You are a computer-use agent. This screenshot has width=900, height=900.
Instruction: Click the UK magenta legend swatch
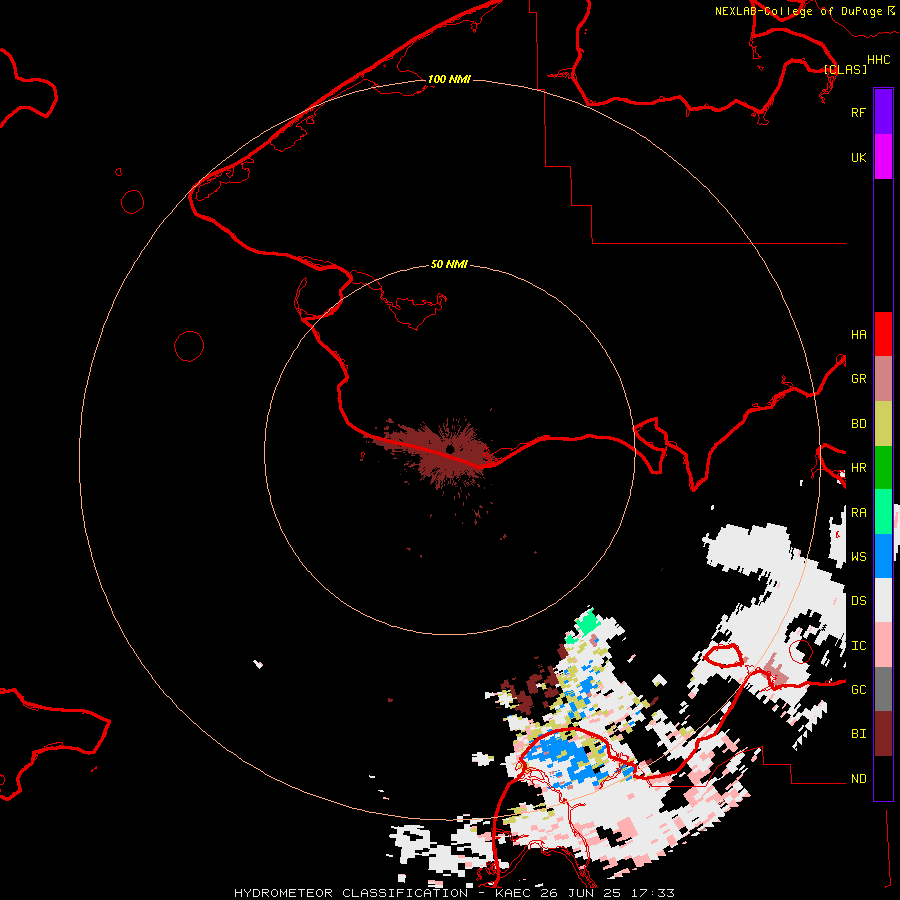[883, 157]
